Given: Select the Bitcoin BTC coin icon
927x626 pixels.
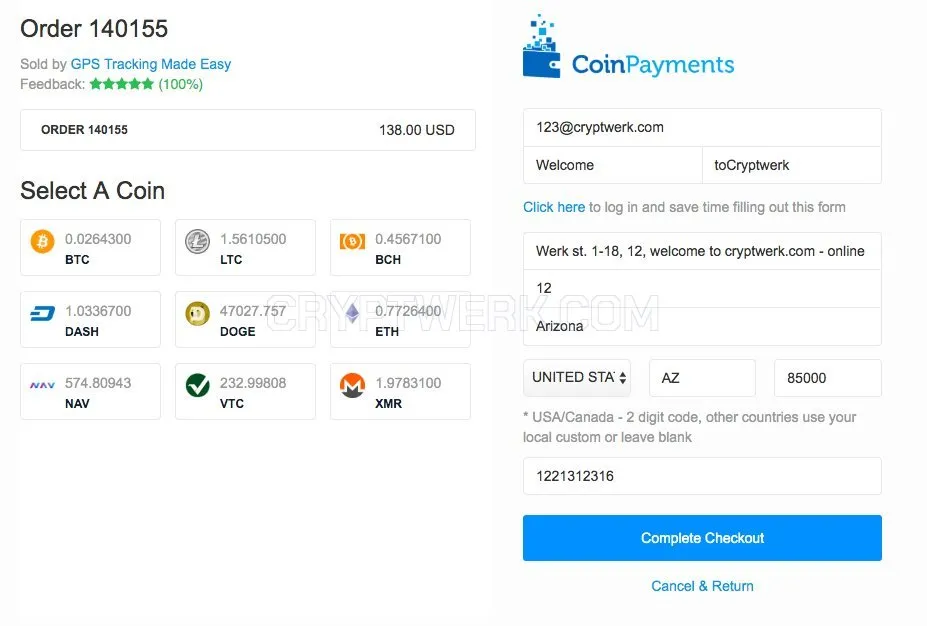Looking at the screenshot, I should pos(43,241).
